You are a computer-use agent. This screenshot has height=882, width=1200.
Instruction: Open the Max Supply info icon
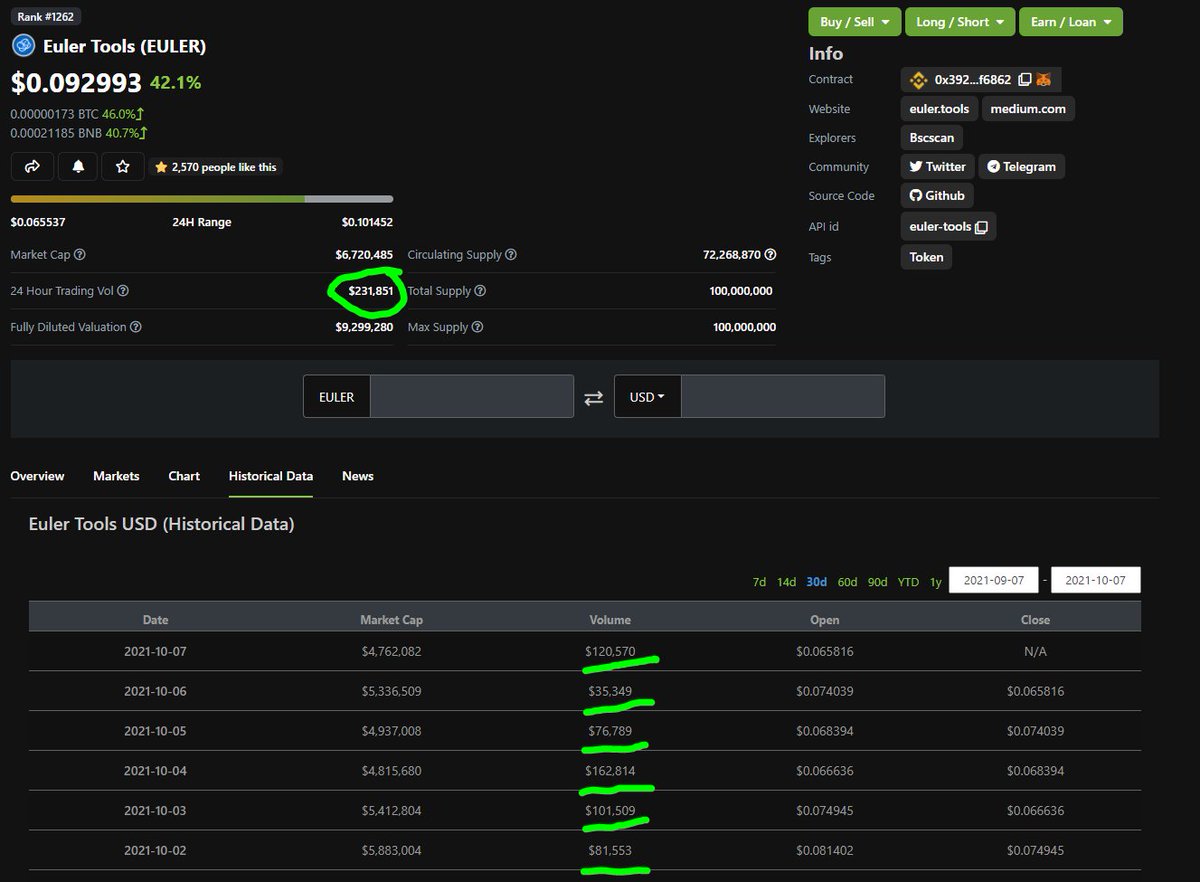[477, 327]
